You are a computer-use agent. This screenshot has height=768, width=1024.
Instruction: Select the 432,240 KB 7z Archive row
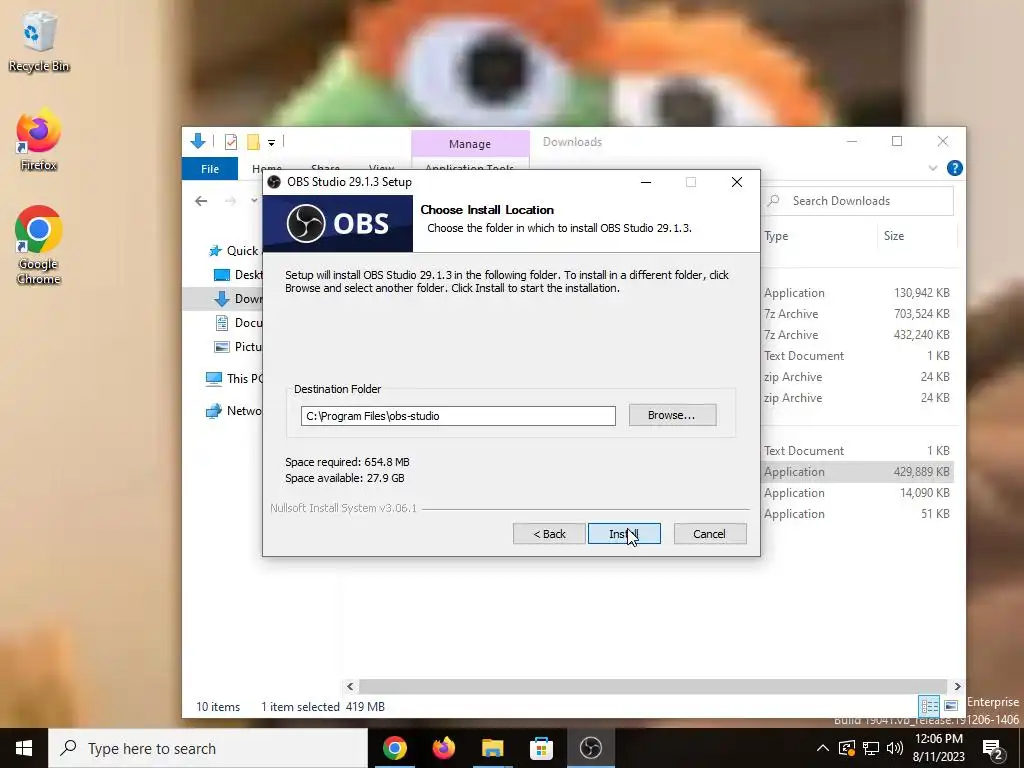tap(857, 334)
